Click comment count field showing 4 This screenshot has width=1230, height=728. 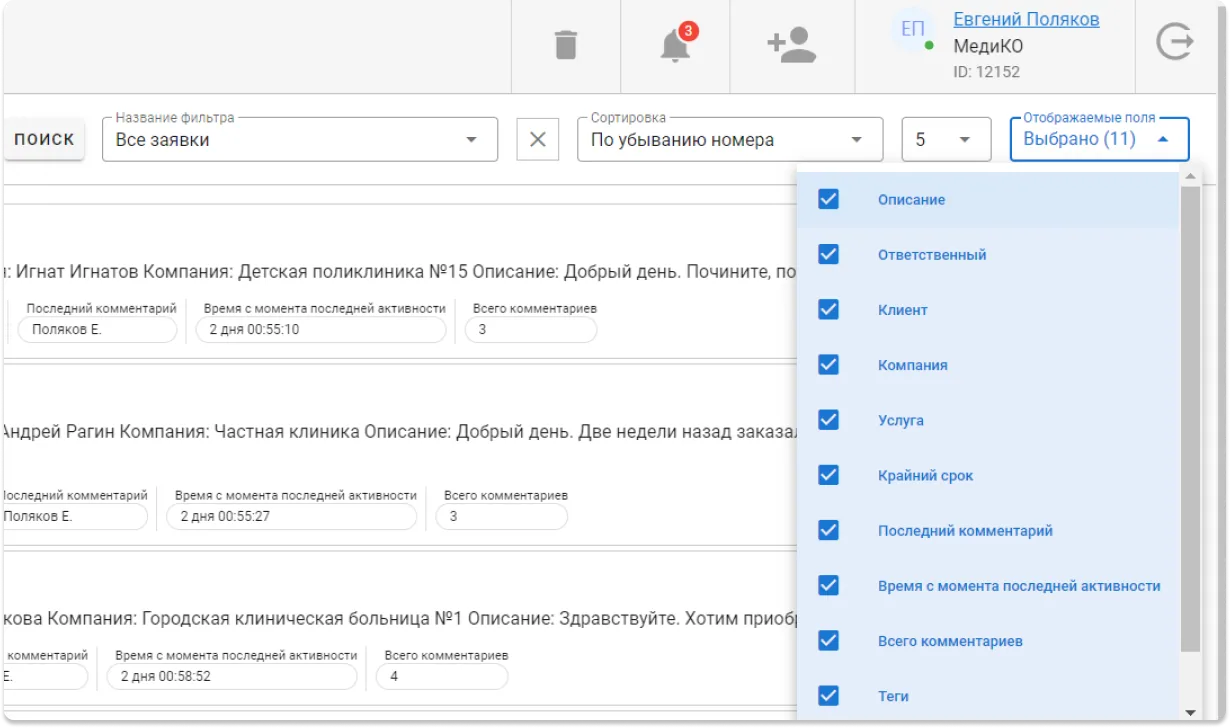[442, 676]
